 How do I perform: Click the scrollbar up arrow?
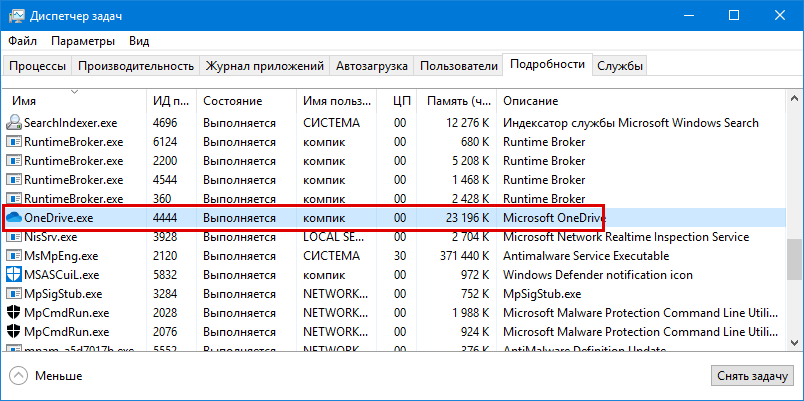point(794,98)
